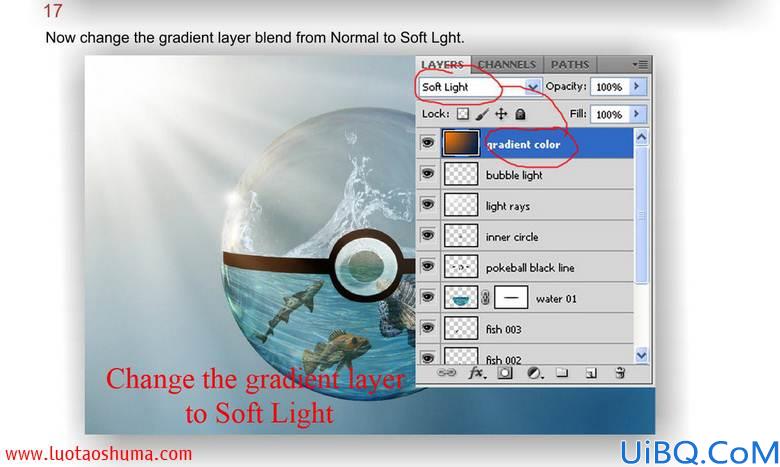Click the fish 003 layer thumbnail
The height and width of the screenshot is (467, 780).
pos(461,328)
